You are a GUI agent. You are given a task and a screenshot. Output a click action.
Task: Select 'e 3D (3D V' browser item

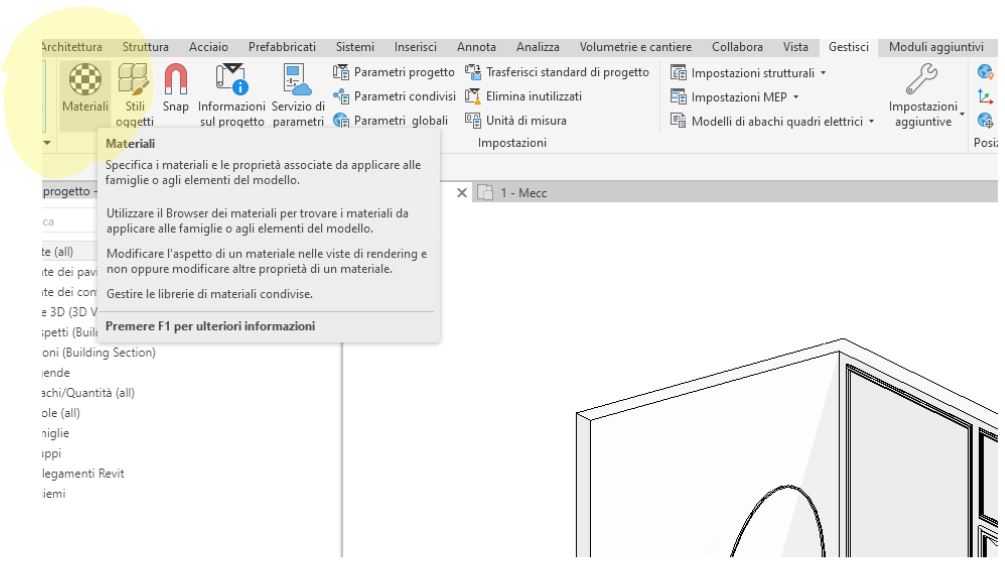tap(69, 312)
